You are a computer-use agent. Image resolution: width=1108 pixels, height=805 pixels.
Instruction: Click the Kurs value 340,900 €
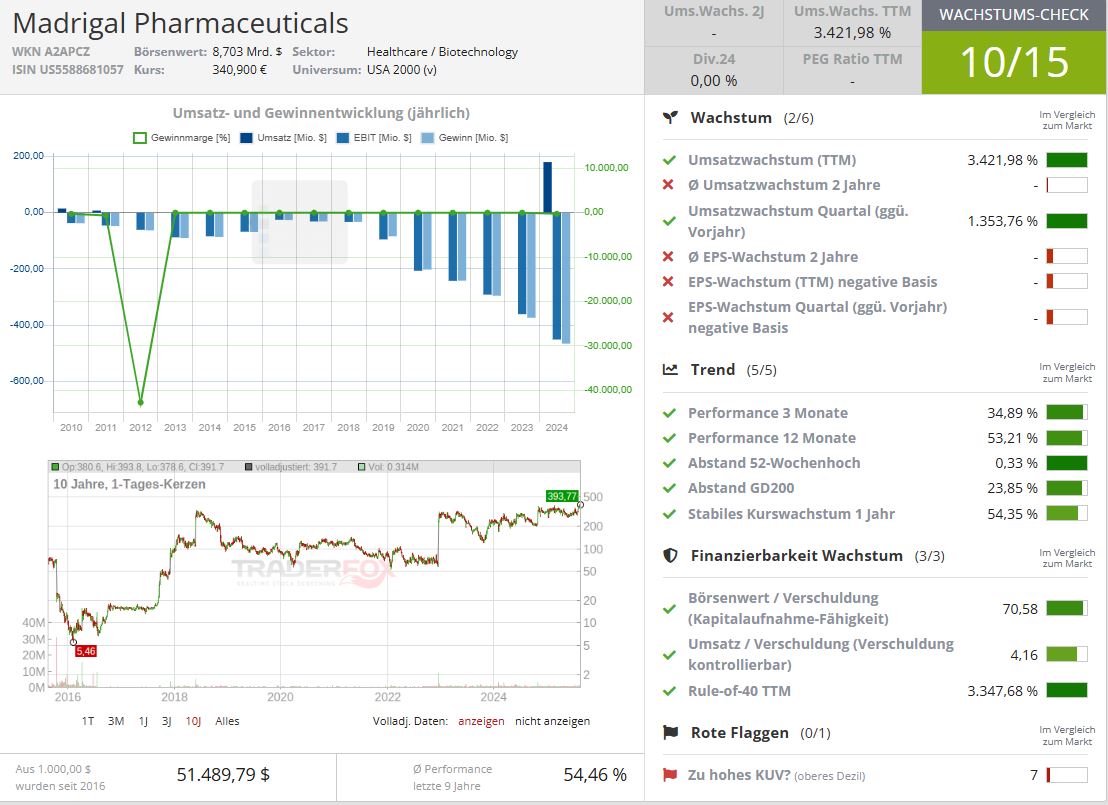(x=240, y=70)
